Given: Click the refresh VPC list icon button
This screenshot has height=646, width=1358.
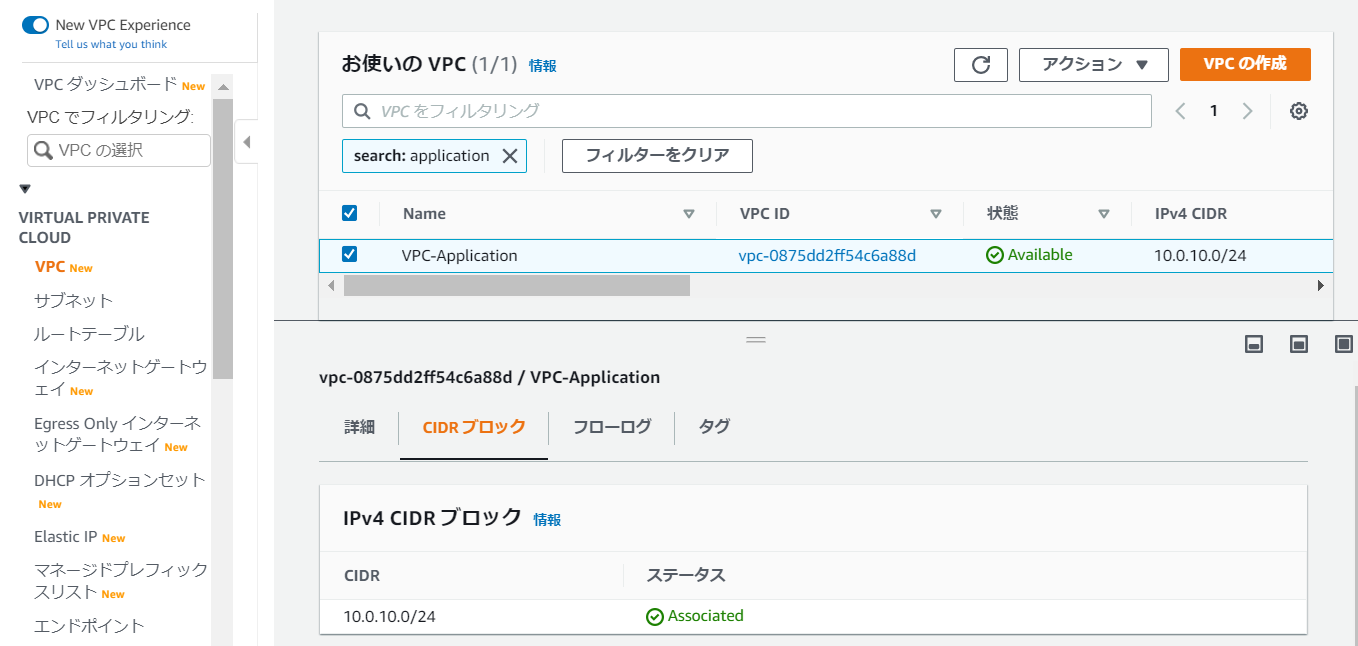Looking at the screenshot, I should click(x=981, y=65).
